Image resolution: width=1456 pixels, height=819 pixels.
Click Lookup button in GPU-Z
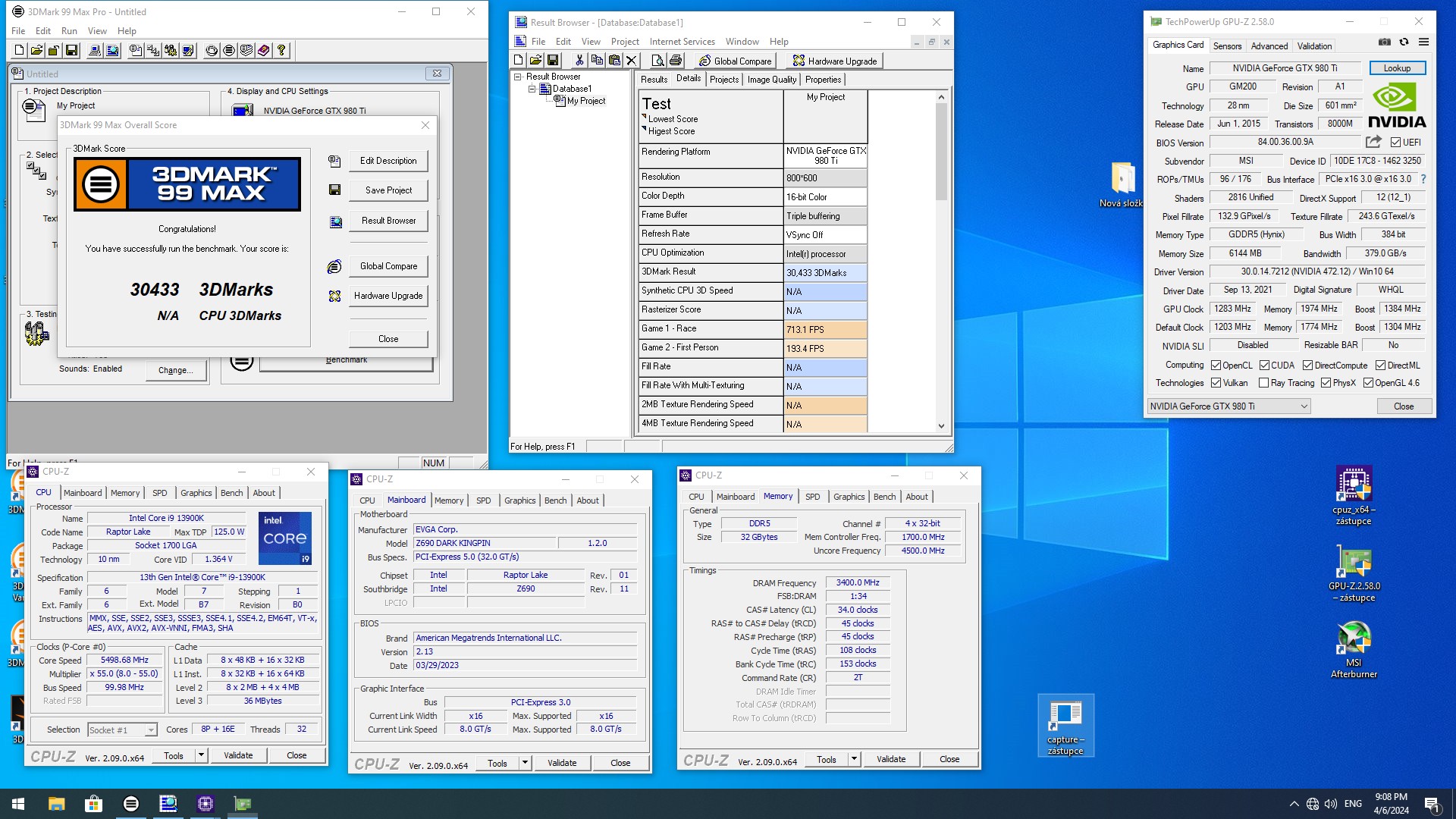[x=1397, y=68]
